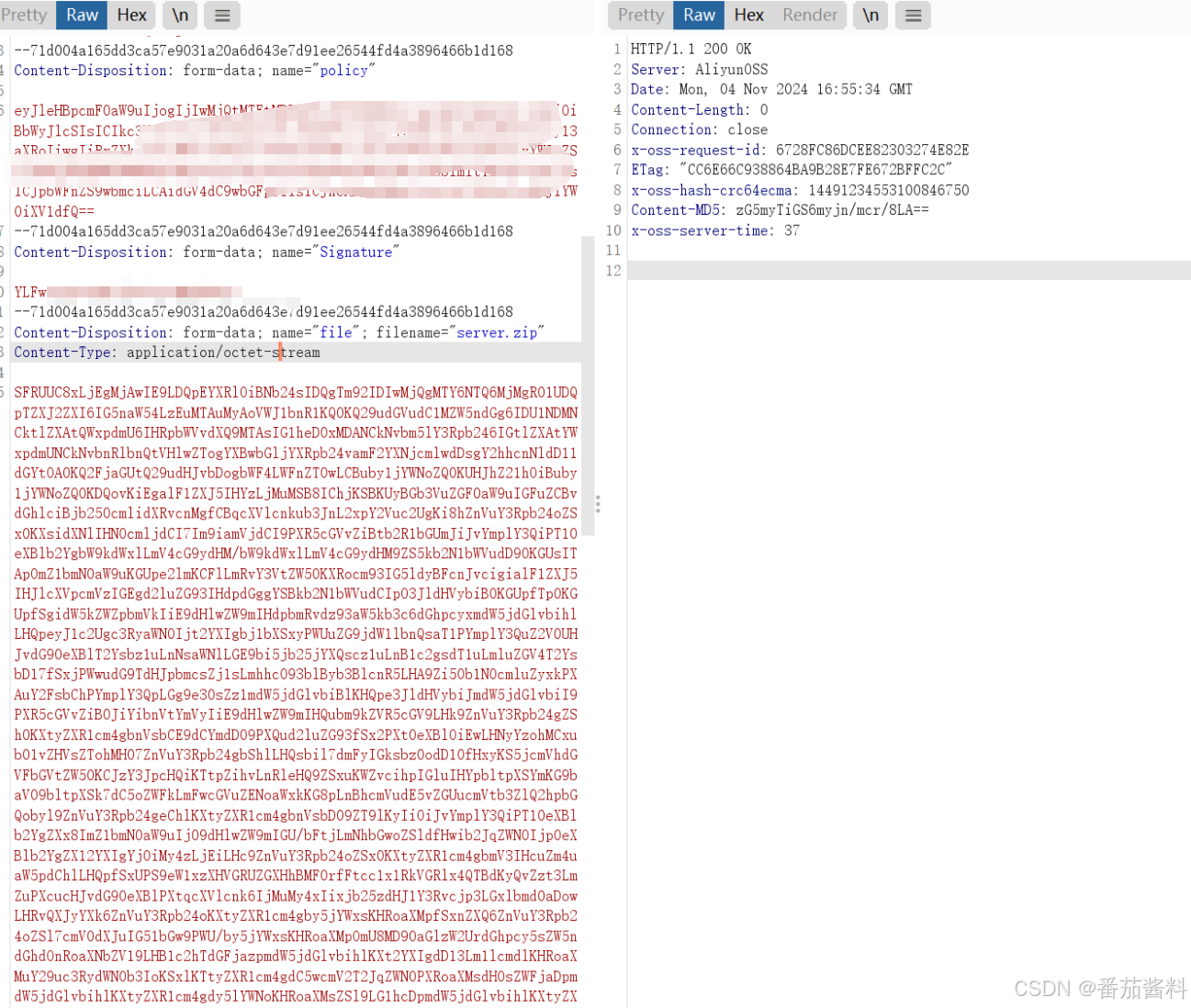Click the "x-oss-server-time: 37" header

click(715, 230)
